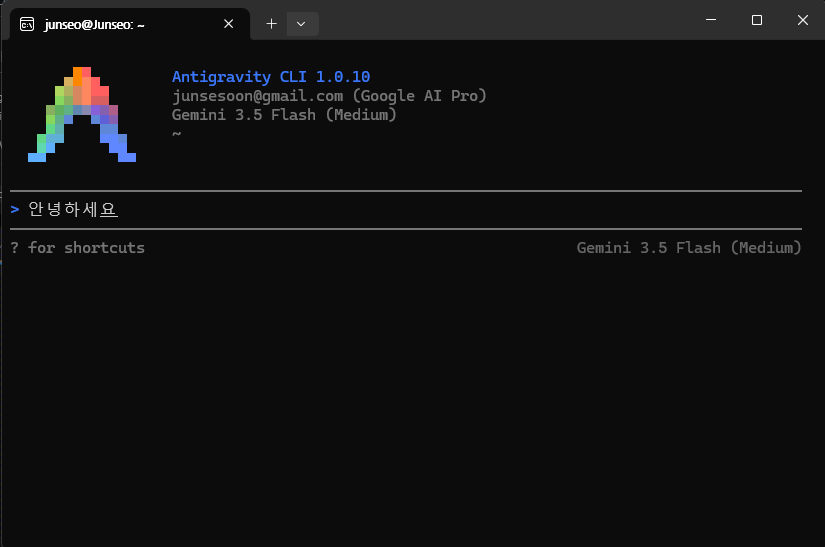Click the question mark shortcut symbol
The height and width of the screenshot is (547, 825).
click(15, 248)
